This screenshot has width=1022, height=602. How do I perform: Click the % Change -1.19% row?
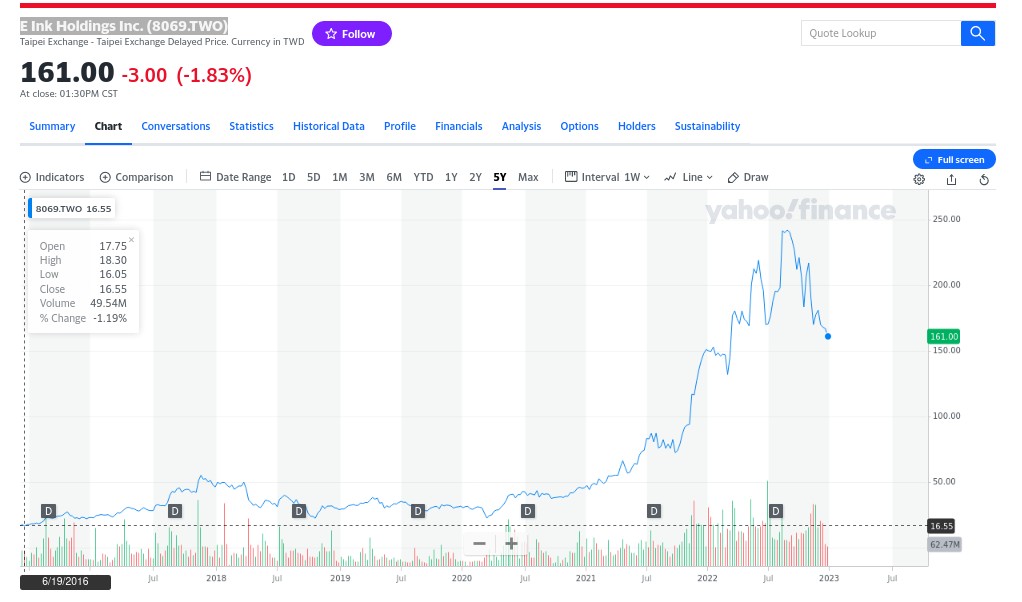[x=83, y=318]
